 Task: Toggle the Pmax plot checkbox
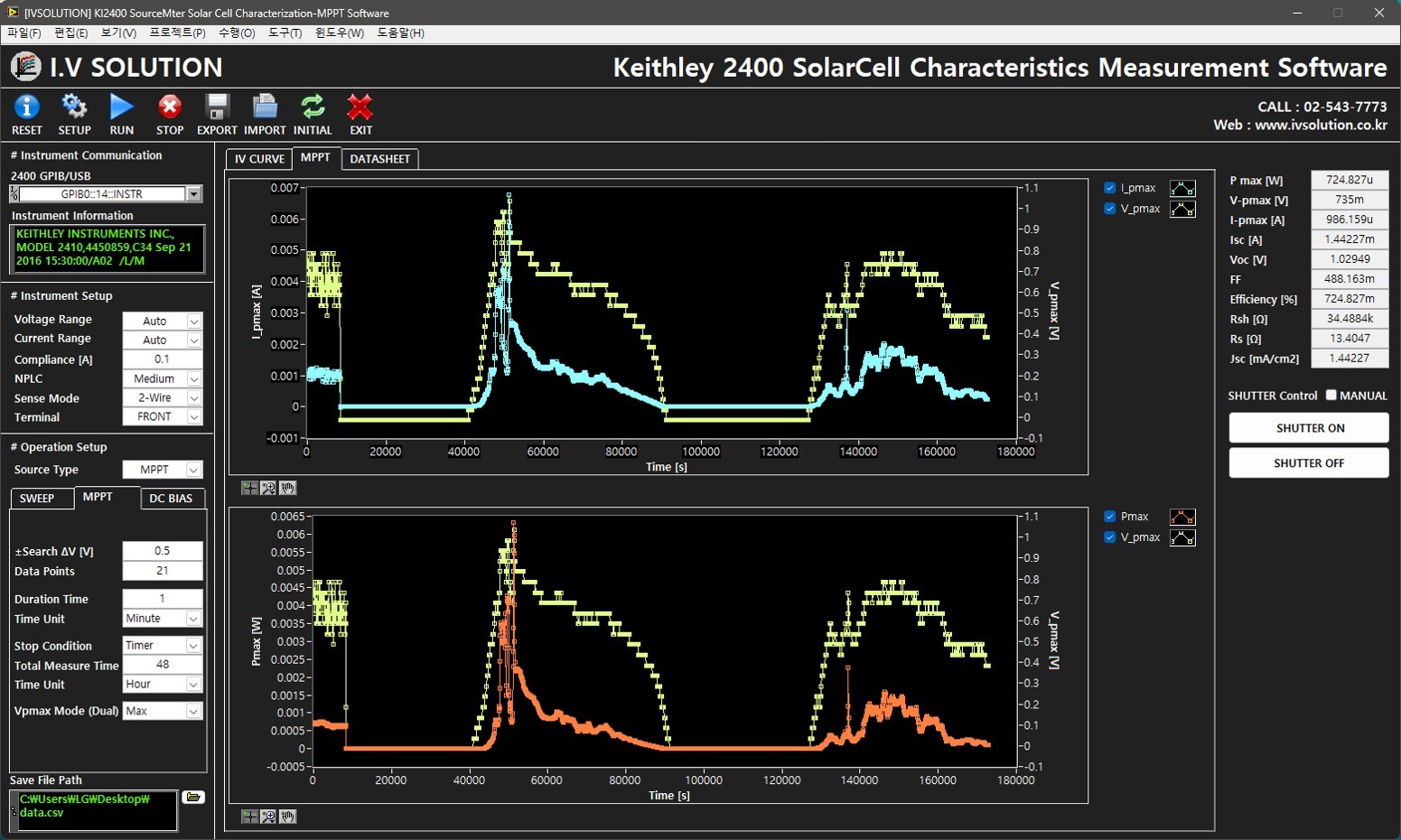tap(1110, 517)
